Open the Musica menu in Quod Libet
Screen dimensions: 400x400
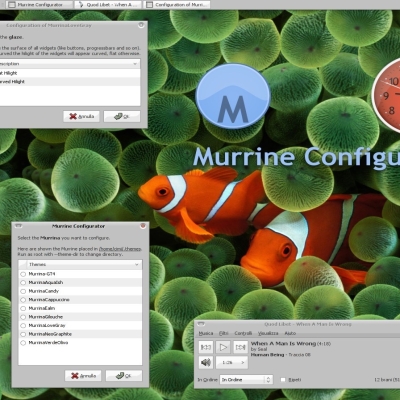(206, 333)
